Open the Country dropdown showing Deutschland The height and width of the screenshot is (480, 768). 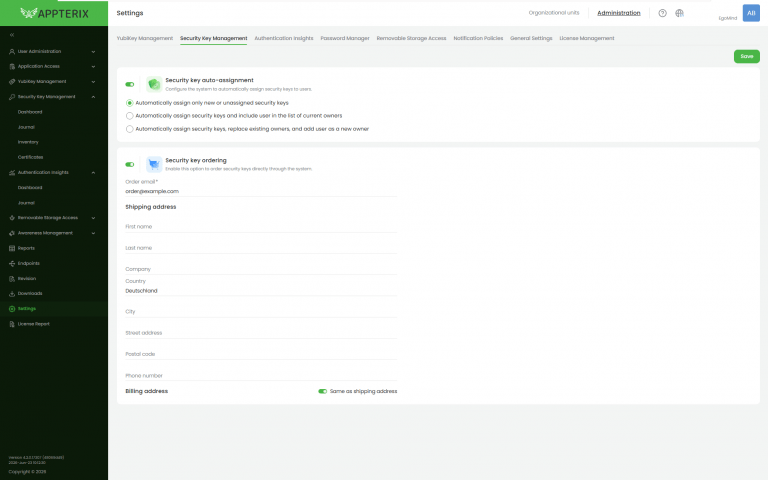pyautogui.click(x=261, y=291)
